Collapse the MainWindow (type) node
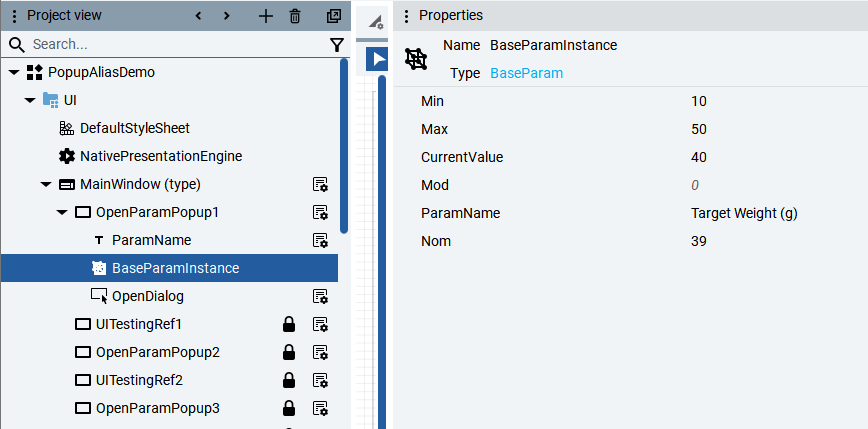The height and width of the screenshot is (429, 868). coord(46,184)
